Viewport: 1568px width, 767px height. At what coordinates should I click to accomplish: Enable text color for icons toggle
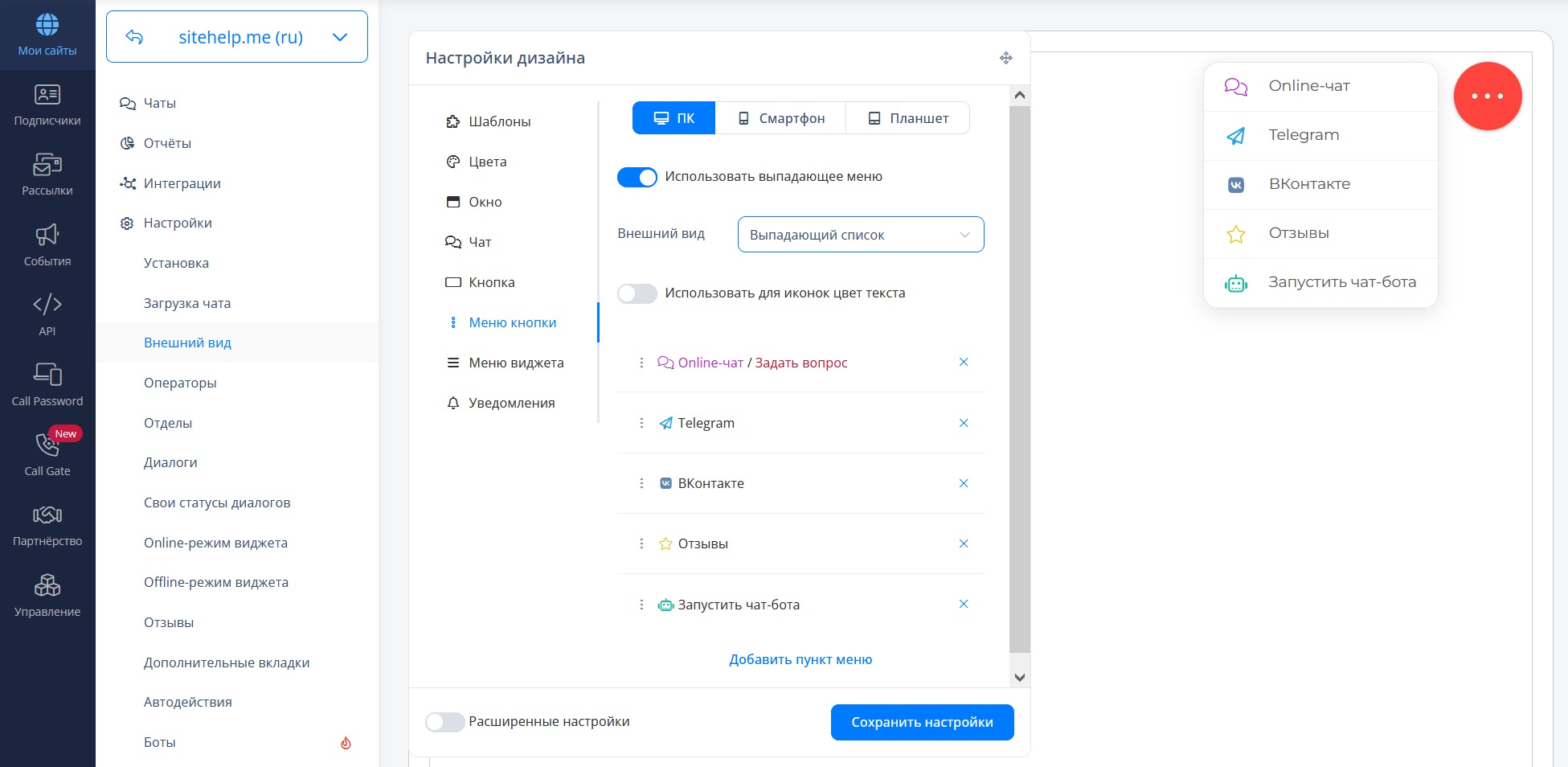coord(637,293)
